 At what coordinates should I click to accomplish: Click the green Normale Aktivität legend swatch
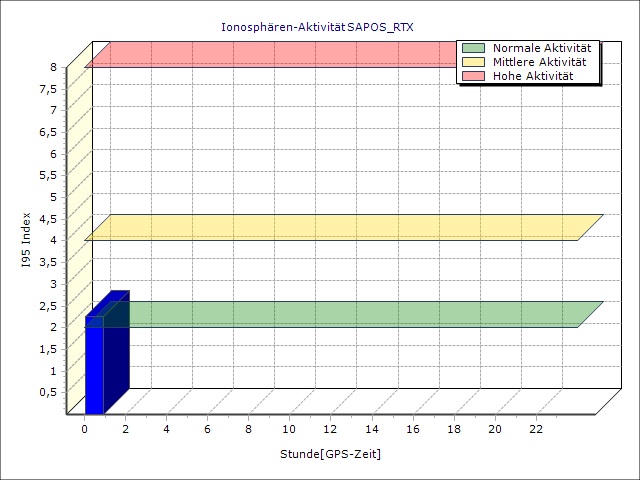[473, 48]
